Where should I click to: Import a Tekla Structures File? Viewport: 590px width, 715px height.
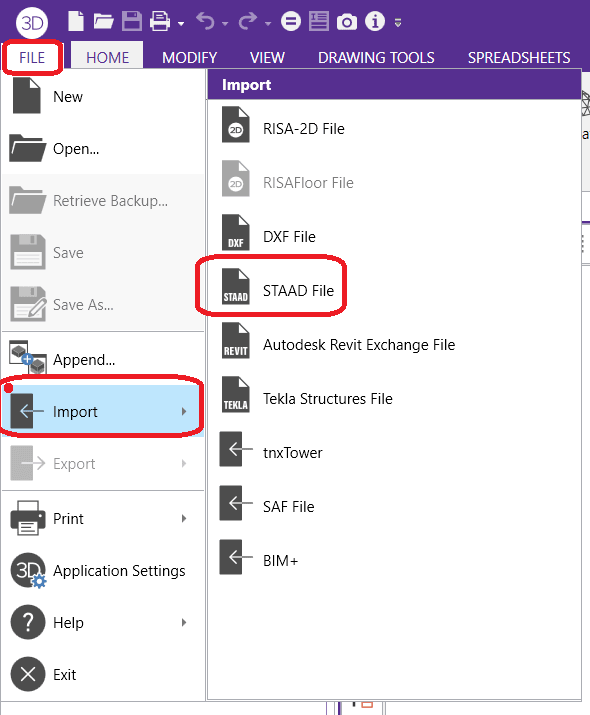[x=394, y=399]
